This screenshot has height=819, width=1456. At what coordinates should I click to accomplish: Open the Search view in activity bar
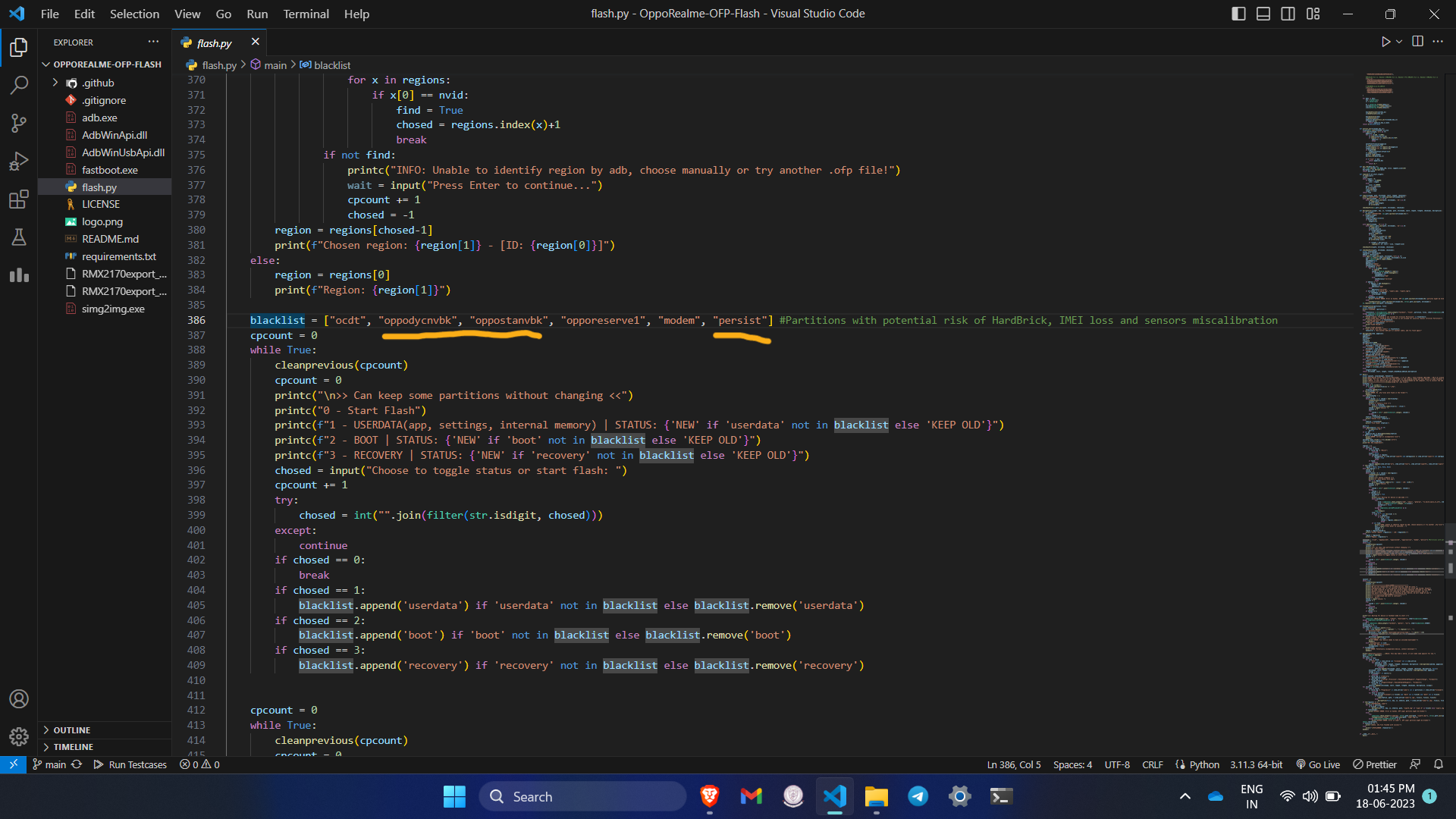click(x=19, y=85)
